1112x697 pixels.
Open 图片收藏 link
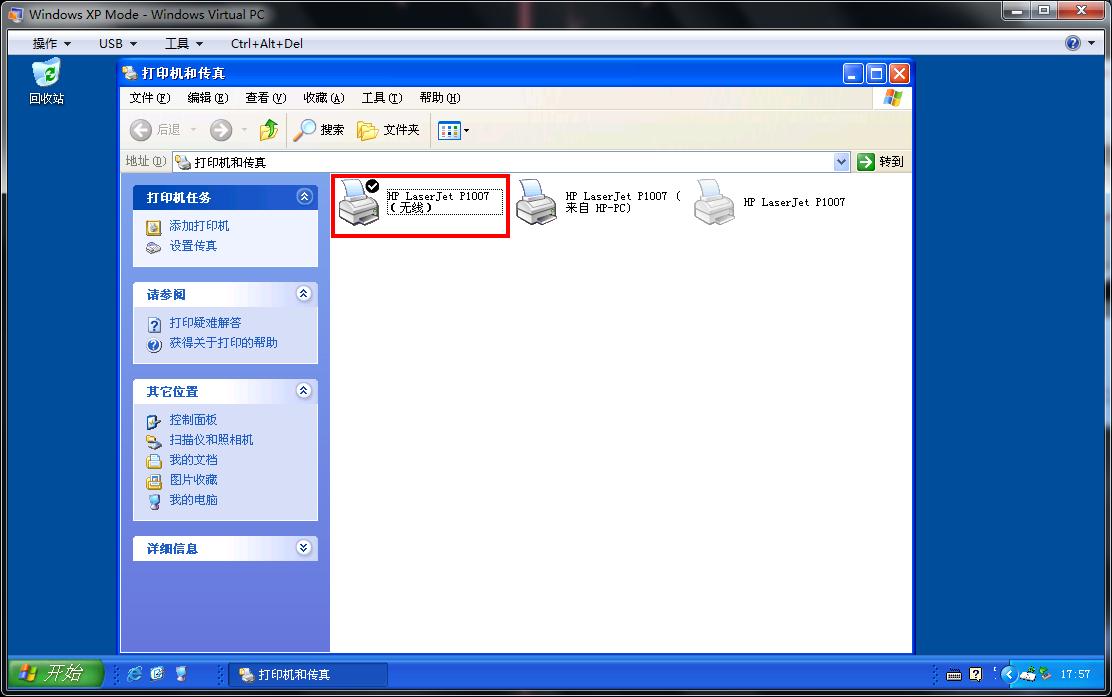(x=193, y=480)
